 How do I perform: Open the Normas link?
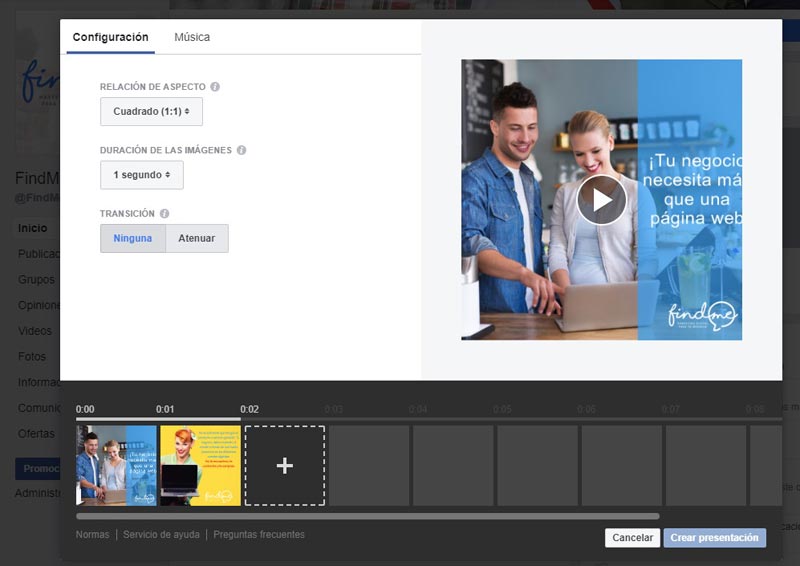click(x=92, y=534)
